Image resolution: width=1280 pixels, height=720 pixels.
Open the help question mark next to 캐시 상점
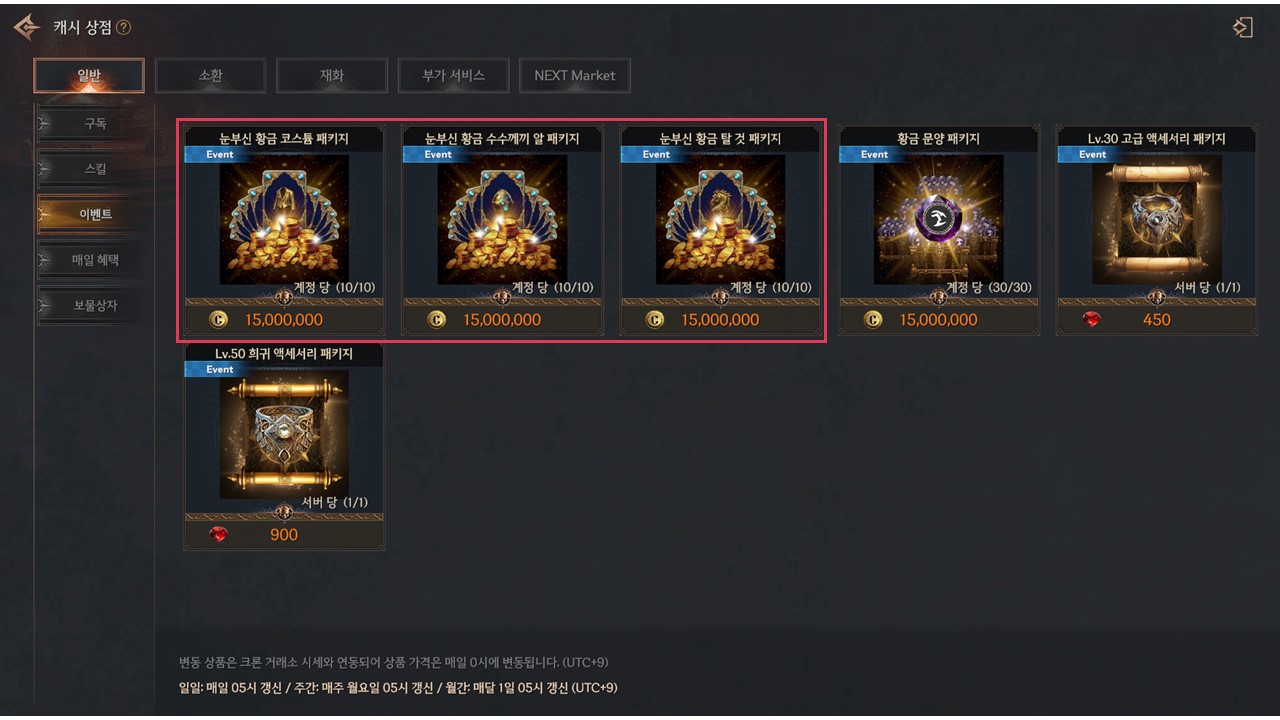[x=124, y=28]
